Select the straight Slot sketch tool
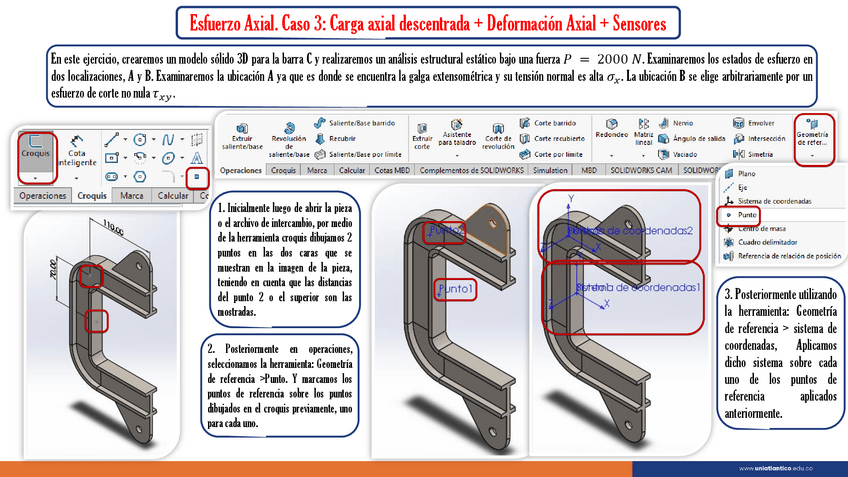 click(111, 176)
